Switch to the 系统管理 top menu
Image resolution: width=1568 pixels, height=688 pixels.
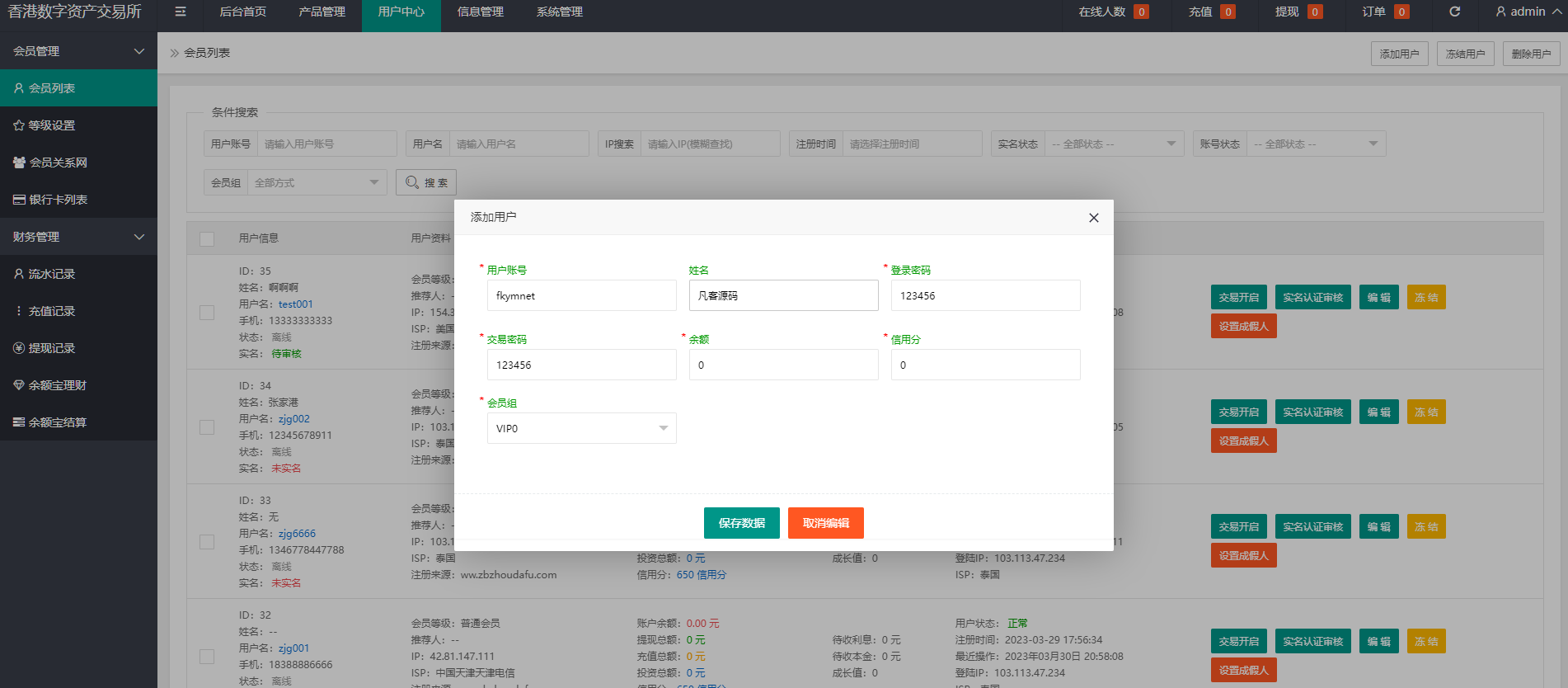tap(559, 12)
